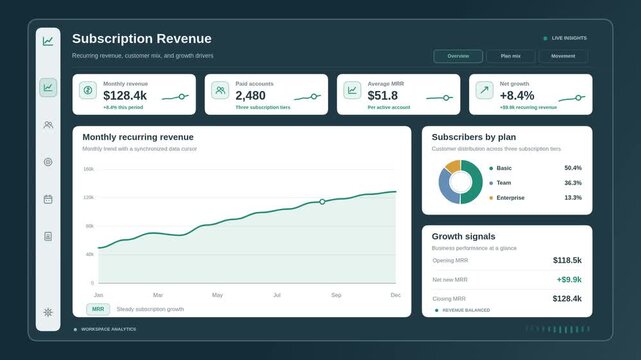
Task: Open the calendar sidebar icon
Action: (x=48, y=199)
